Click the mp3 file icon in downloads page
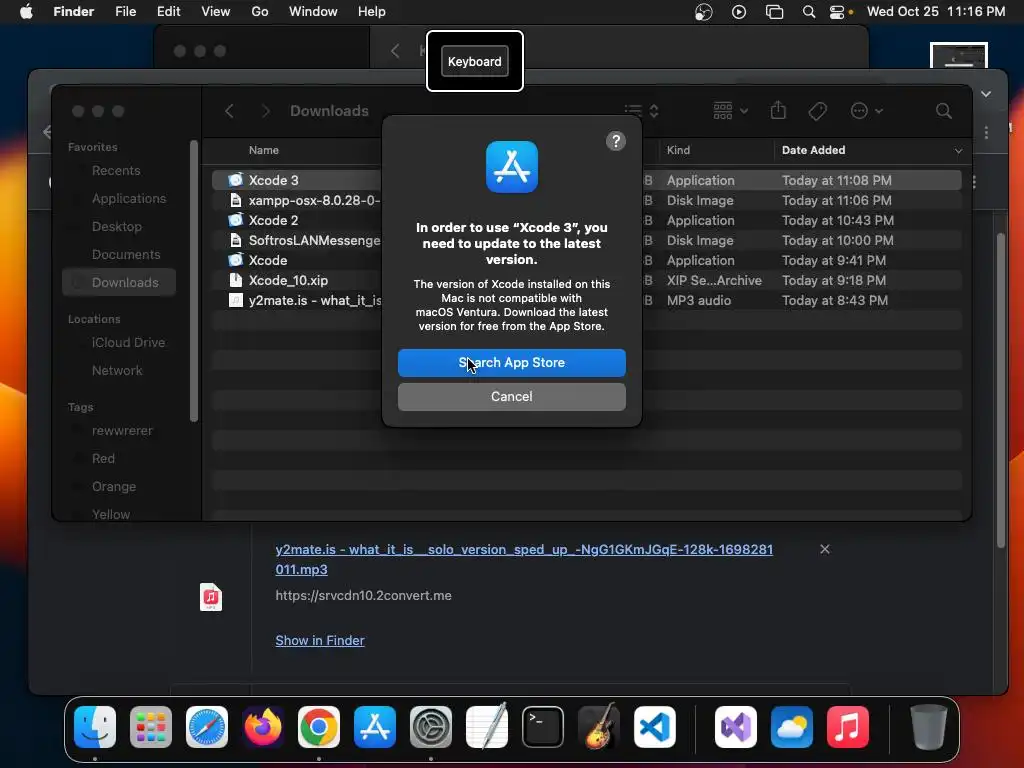Viewport: 1024px width, 768px height. 211,597
